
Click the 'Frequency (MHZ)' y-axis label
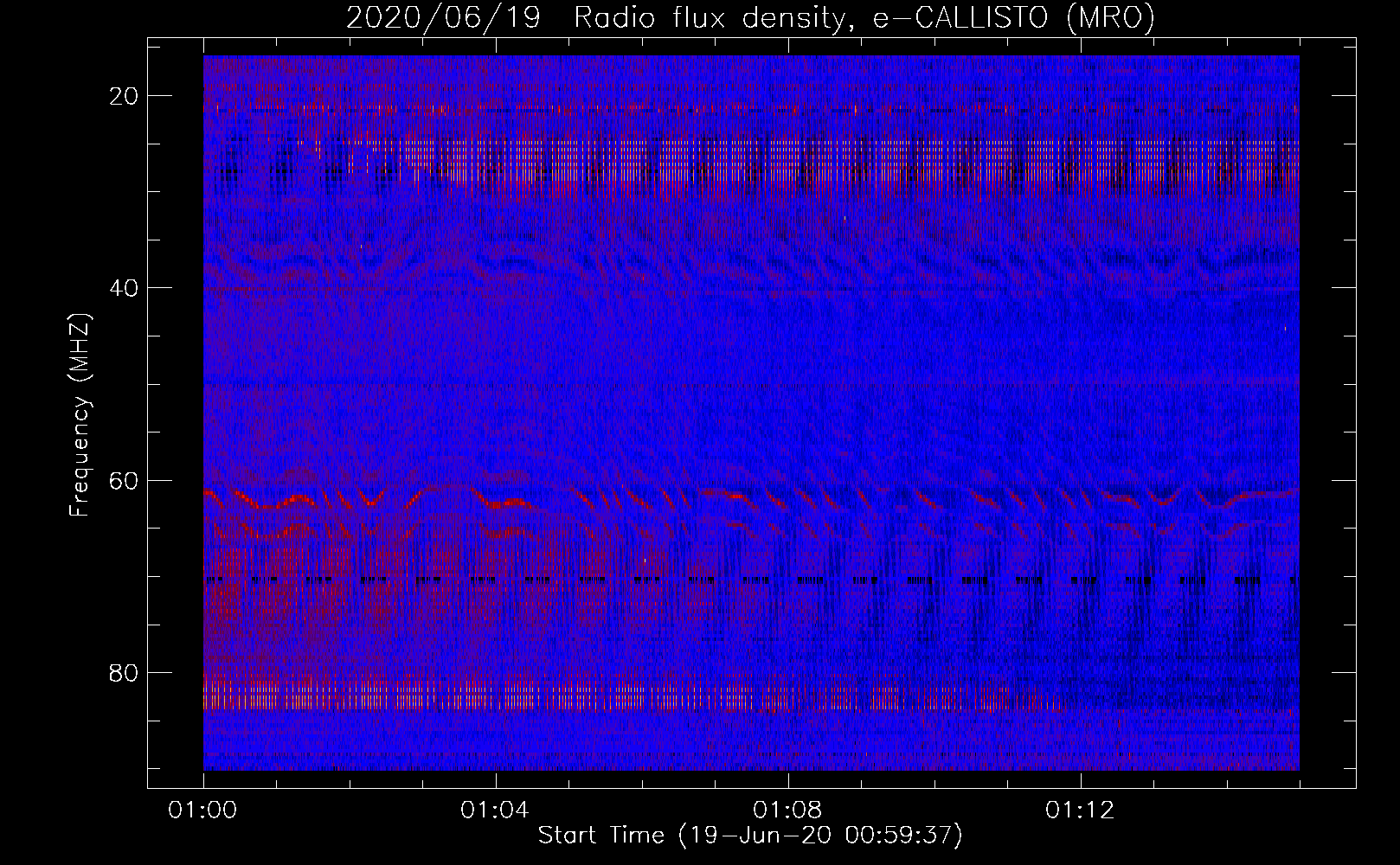(80, 414)
